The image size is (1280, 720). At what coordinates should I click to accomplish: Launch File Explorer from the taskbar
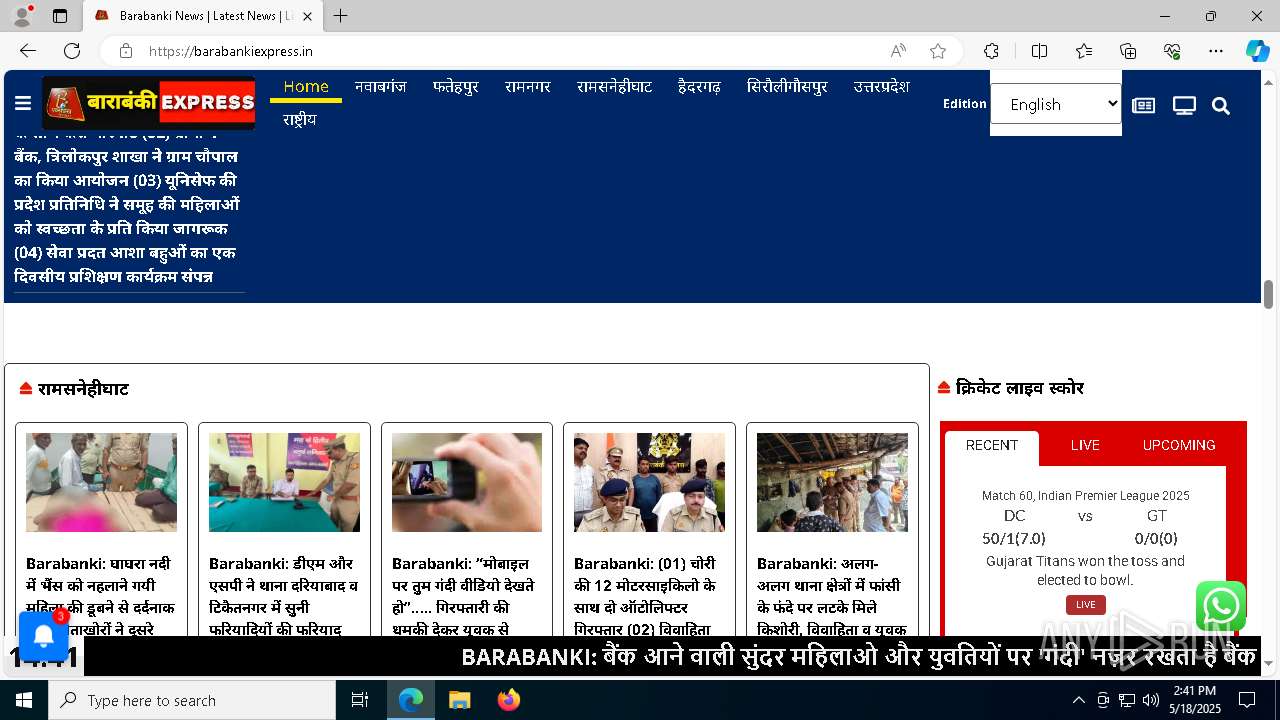[x=459, y=700]
